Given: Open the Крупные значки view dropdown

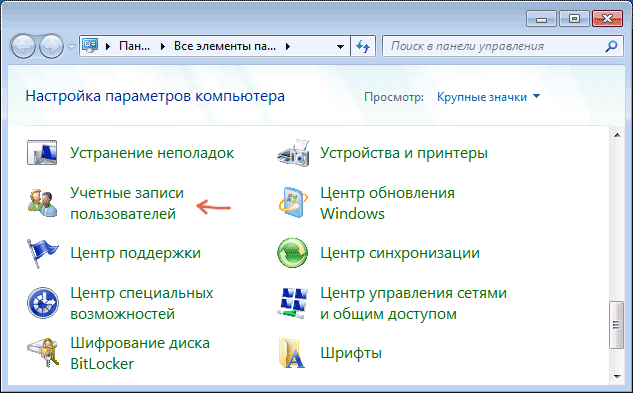Looking at the screenshot, I should point(488,97).
